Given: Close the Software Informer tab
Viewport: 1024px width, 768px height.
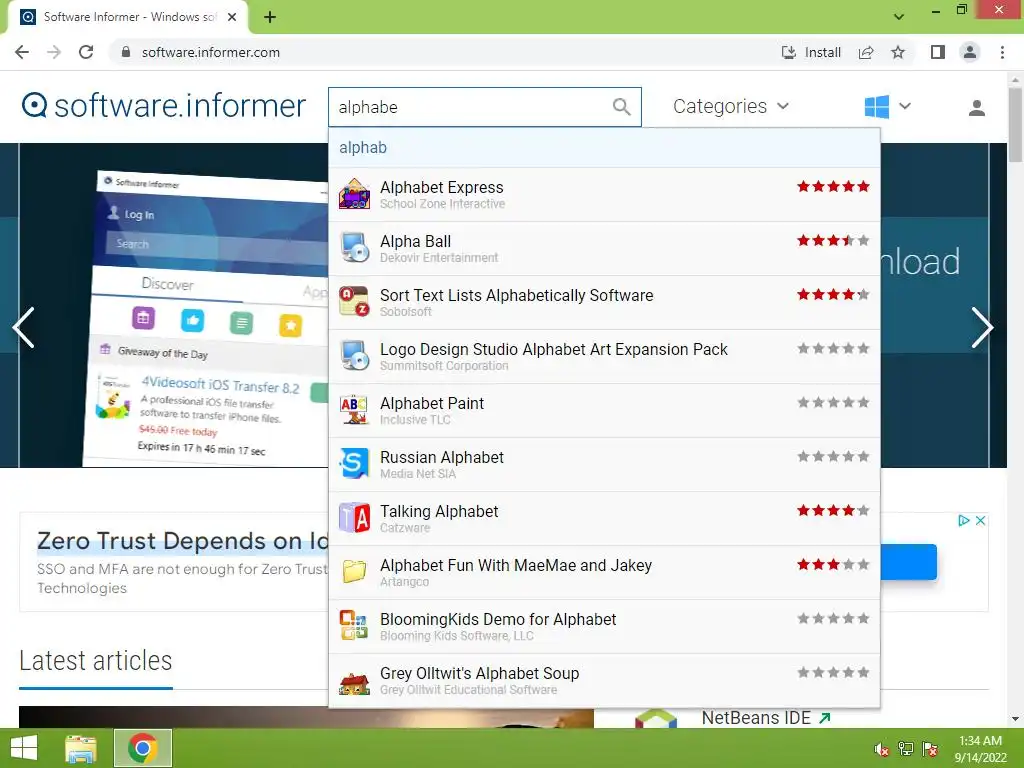Looking at the screenshot, I should coord(232,17).
